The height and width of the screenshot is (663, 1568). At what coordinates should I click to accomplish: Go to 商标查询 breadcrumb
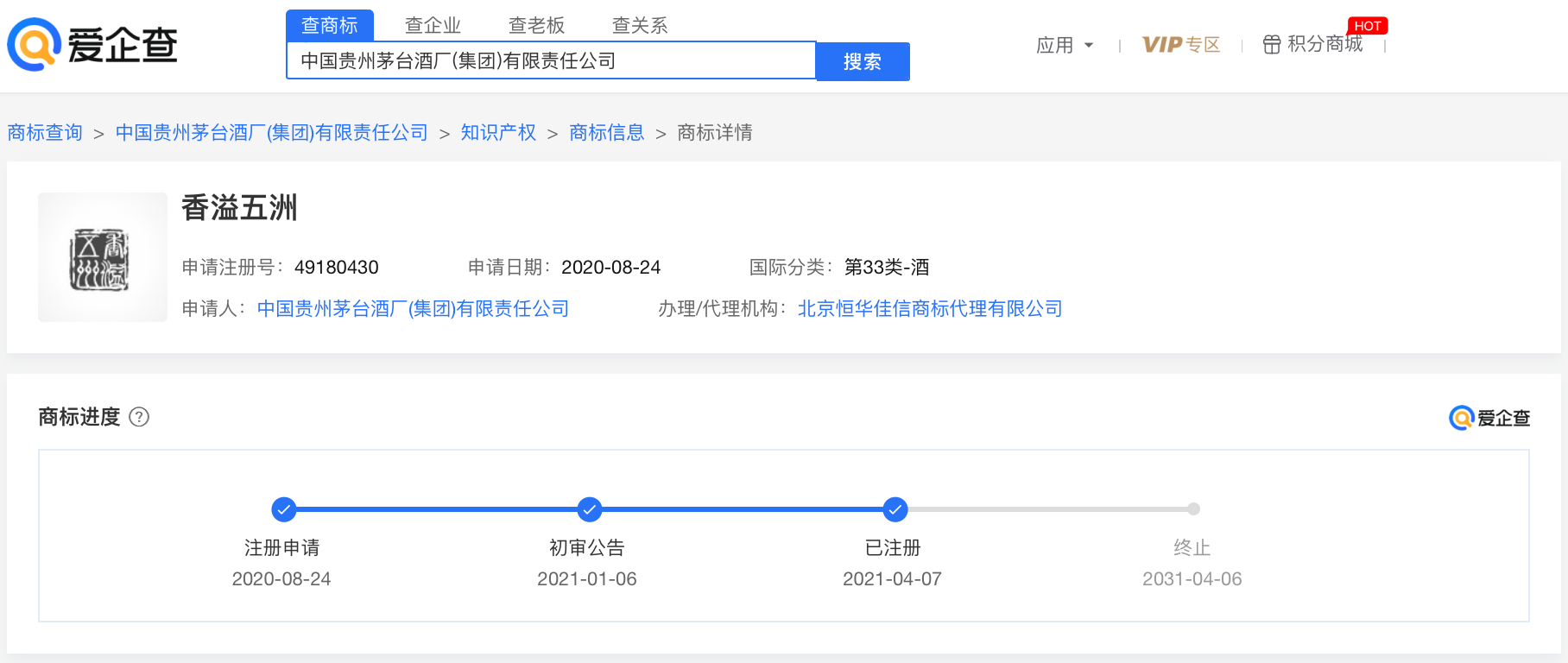tap(45, 132)
